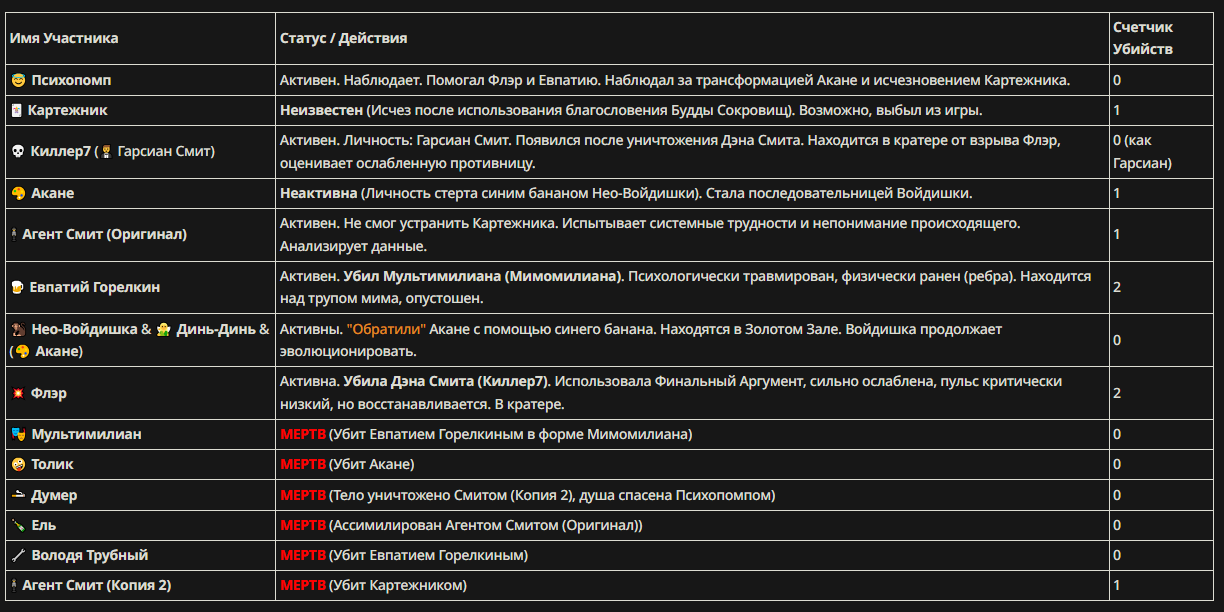Select the name 'Агент Смит (Оригинал)'
Image resolution: width=1224 pixels, height=612 pixels.
(x=105, y=234)
